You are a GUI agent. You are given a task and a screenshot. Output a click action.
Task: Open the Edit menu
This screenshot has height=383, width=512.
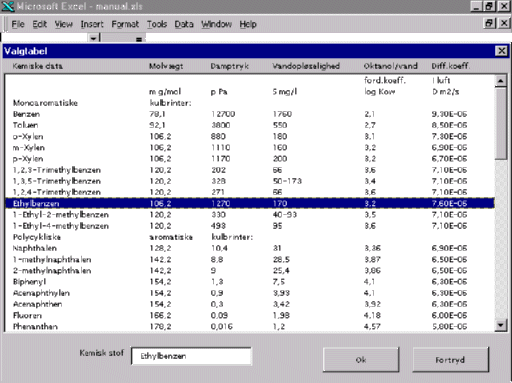39,24
